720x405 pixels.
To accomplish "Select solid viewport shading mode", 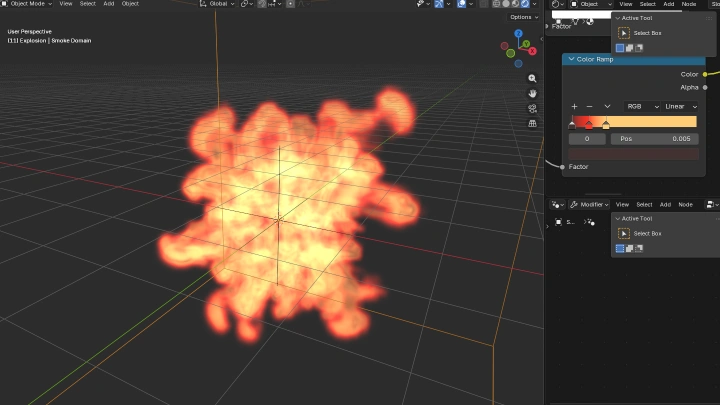I will pyautogui.click(x=506, y=4).
